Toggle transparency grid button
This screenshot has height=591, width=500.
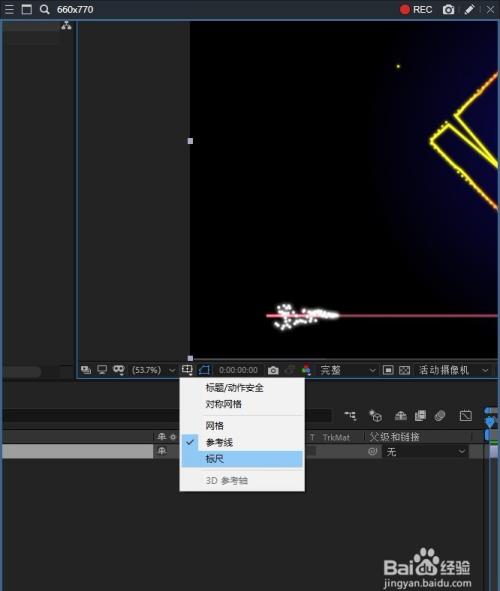[404, 370]
